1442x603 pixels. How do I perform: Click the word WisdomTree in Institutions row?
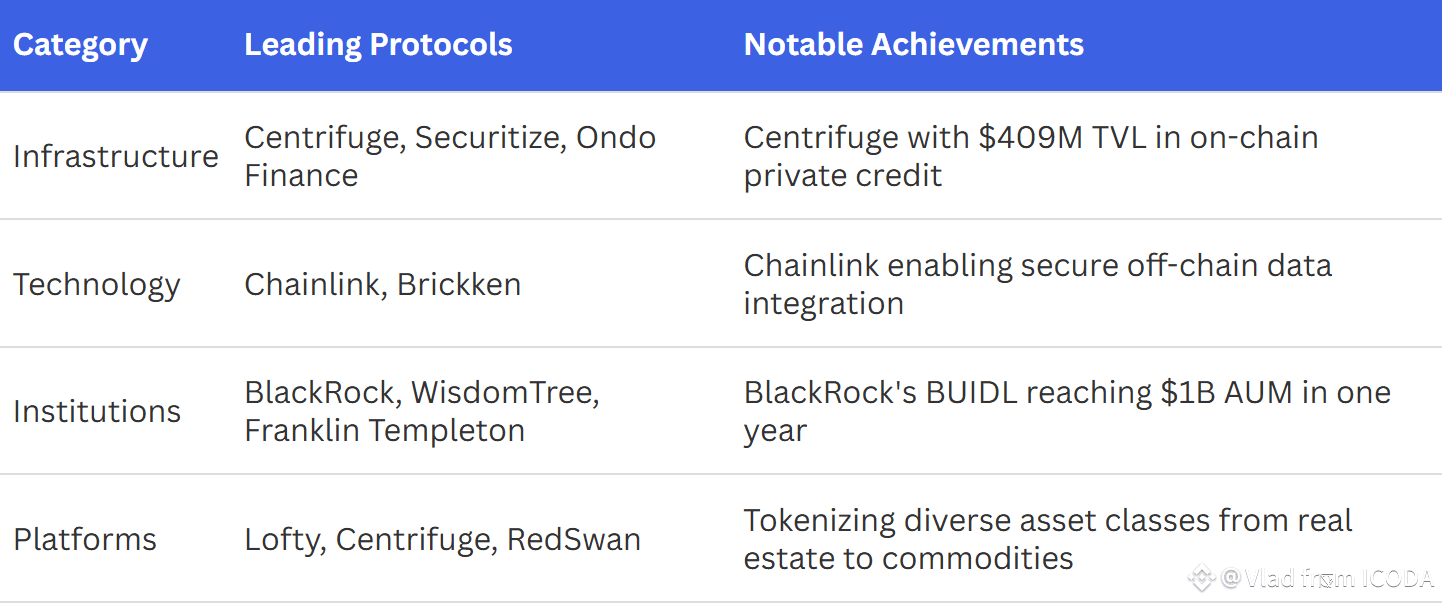coord(505,392)
